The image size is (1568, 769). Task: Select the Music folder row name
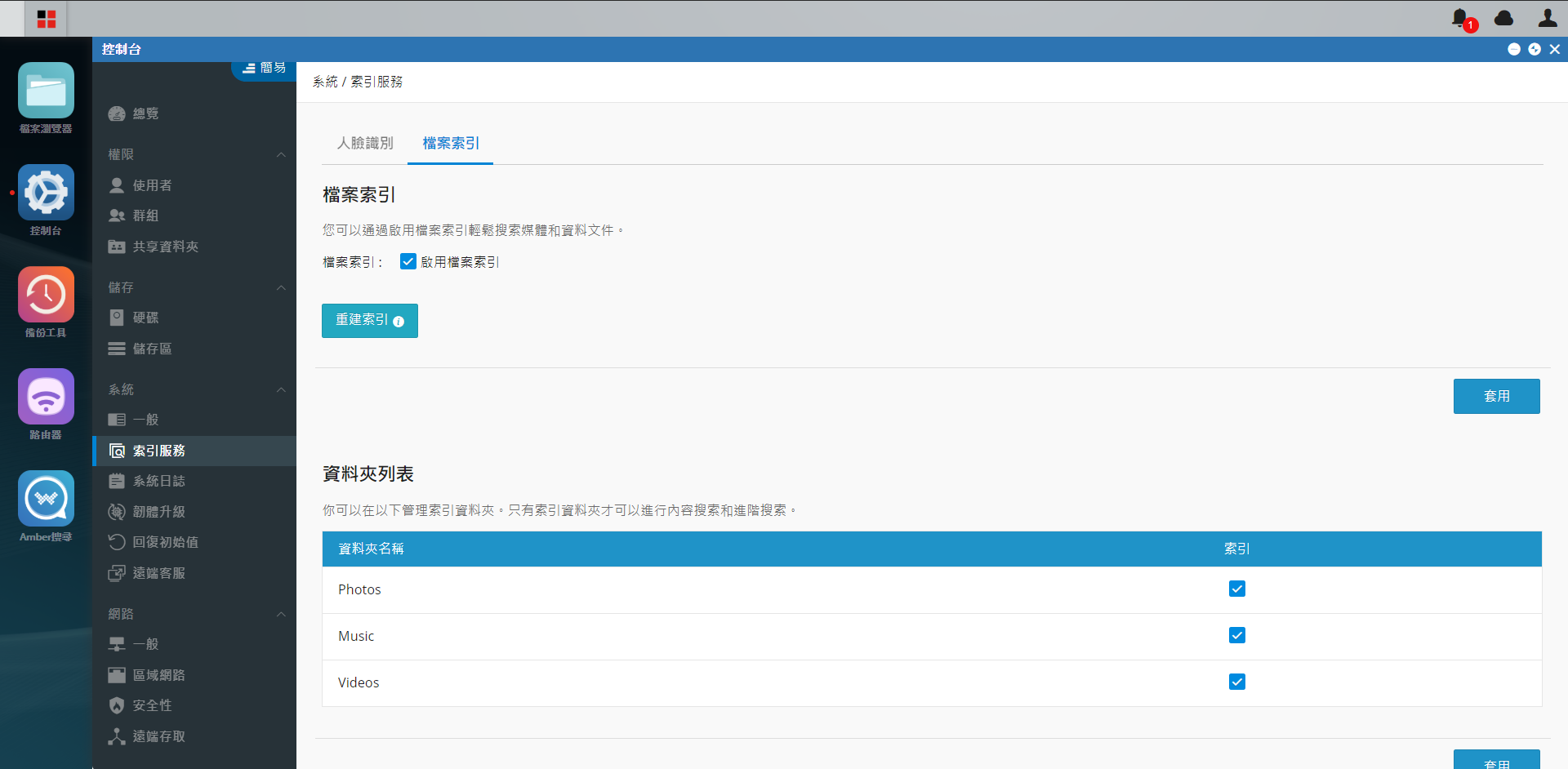pyautogui.click(x=356, y=636)
